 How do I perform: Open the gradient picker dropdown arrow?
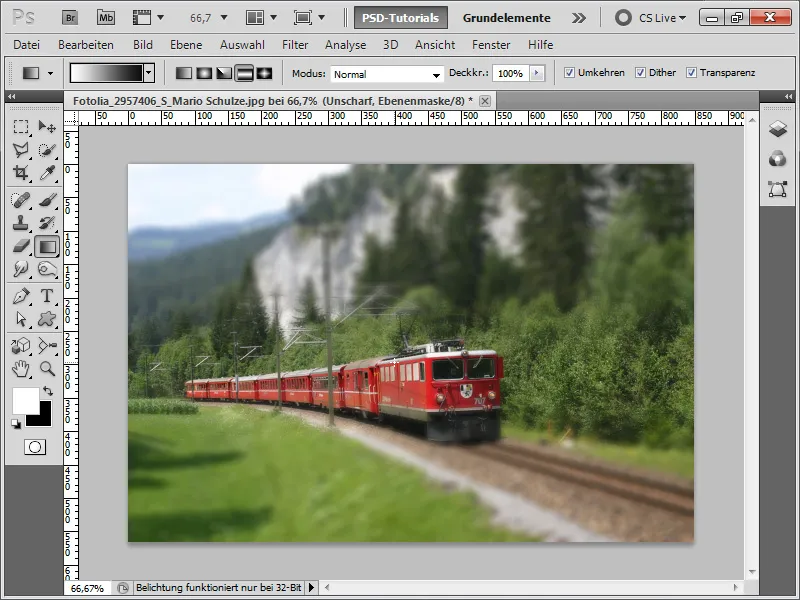click(149, 73)
